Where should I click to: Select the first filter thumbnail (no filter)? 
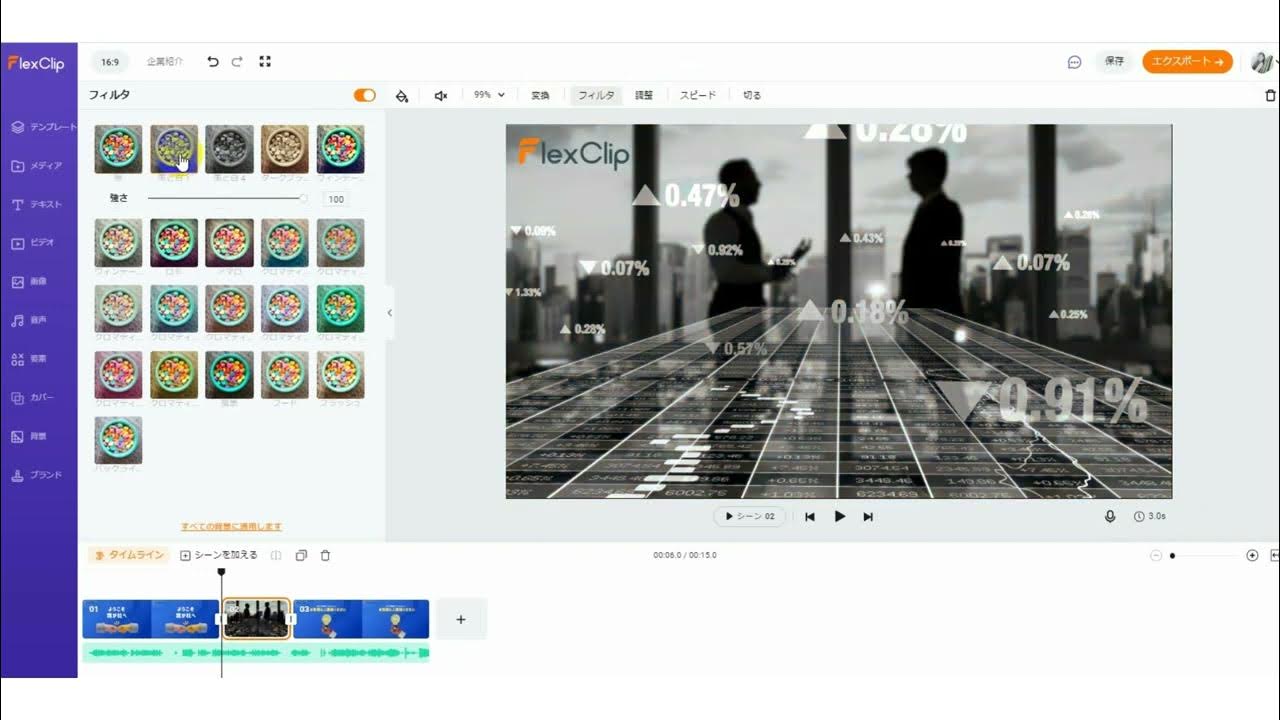[118, 149]
